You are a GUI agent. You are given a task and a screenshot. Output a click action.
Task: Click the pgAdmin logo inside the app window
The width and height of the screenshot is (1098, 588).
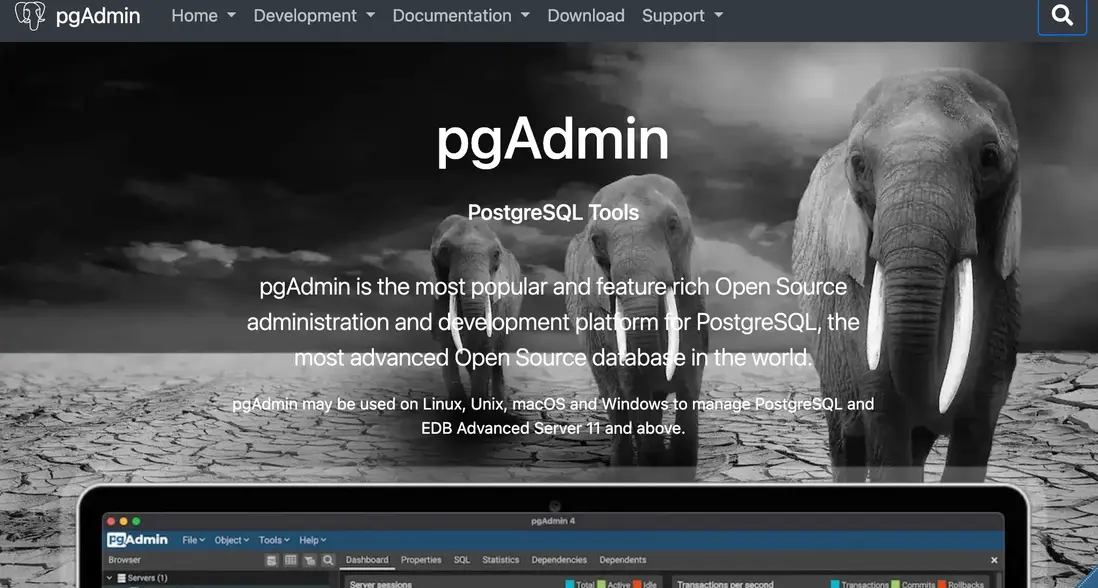coord(137,540)
